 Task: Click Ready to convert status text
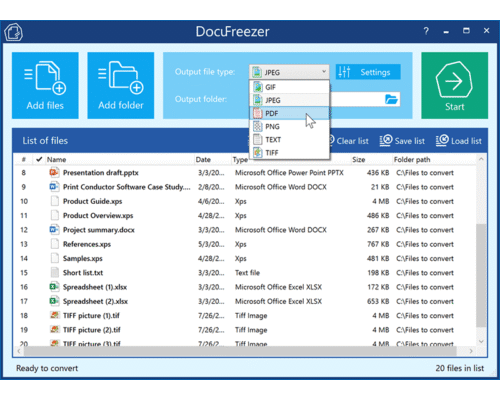click(x=47, y=368)
